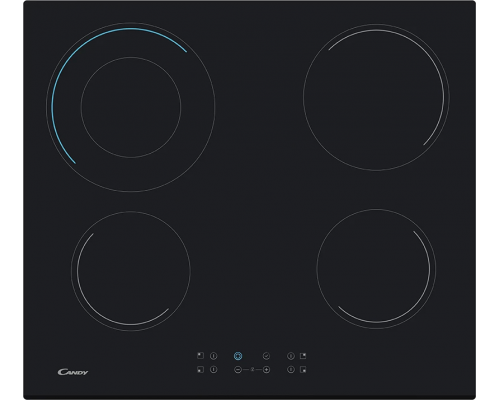Select the rear-right zone circle key
This screenshot has width=500, height=400.
pos(291,356)
